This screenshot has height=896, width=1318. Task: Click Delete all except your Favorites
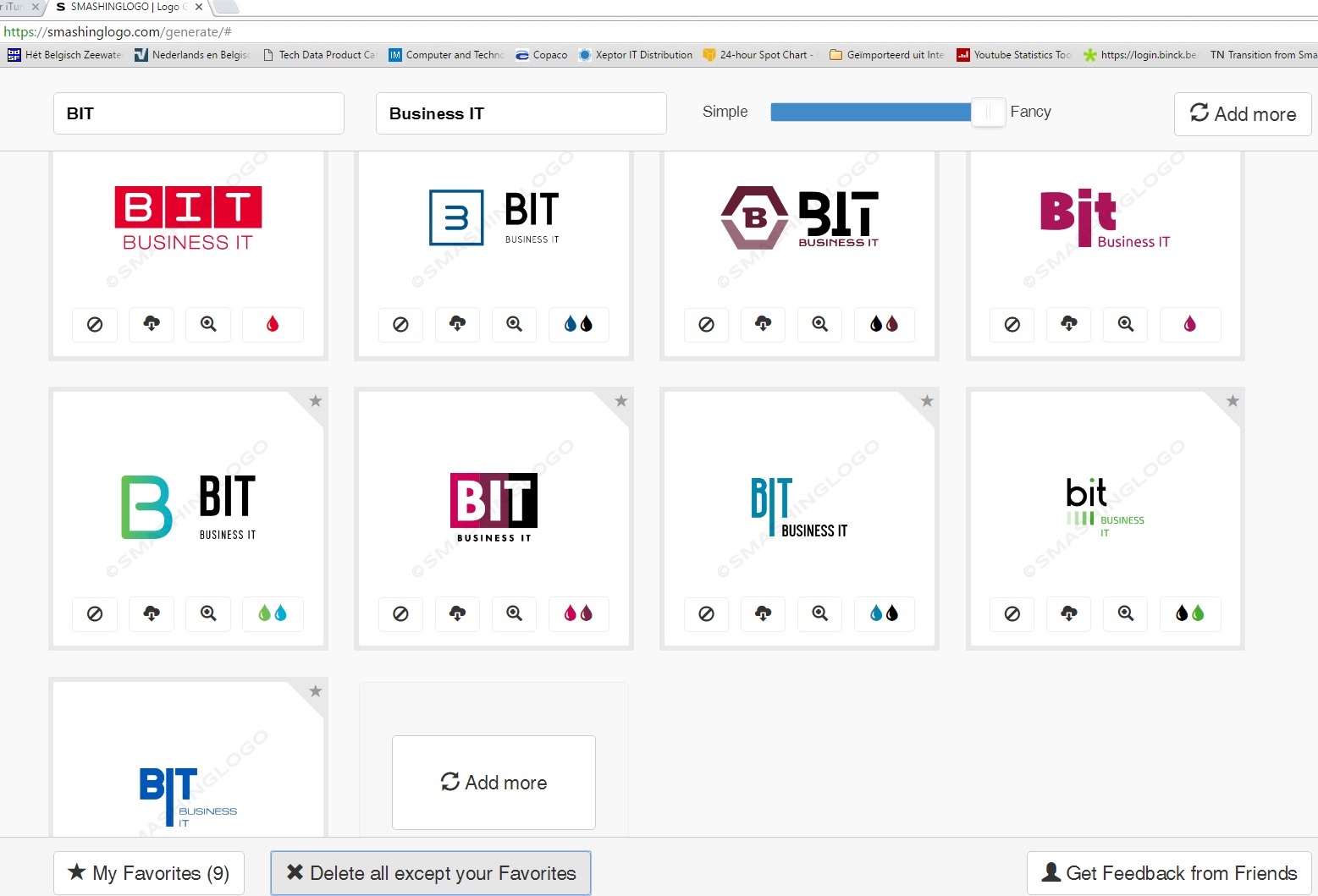[x=431, y=873]
